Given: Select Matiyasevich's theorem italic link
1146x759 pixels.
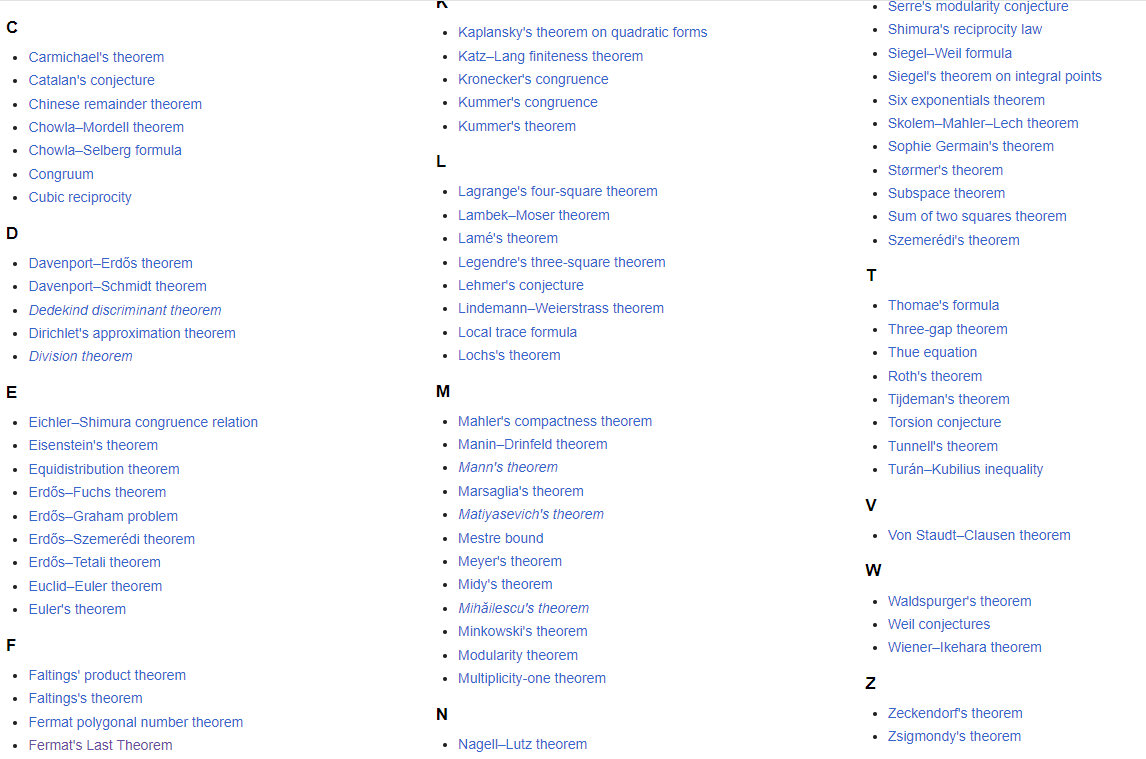Looking at the screenshot, I should (530, 514).
